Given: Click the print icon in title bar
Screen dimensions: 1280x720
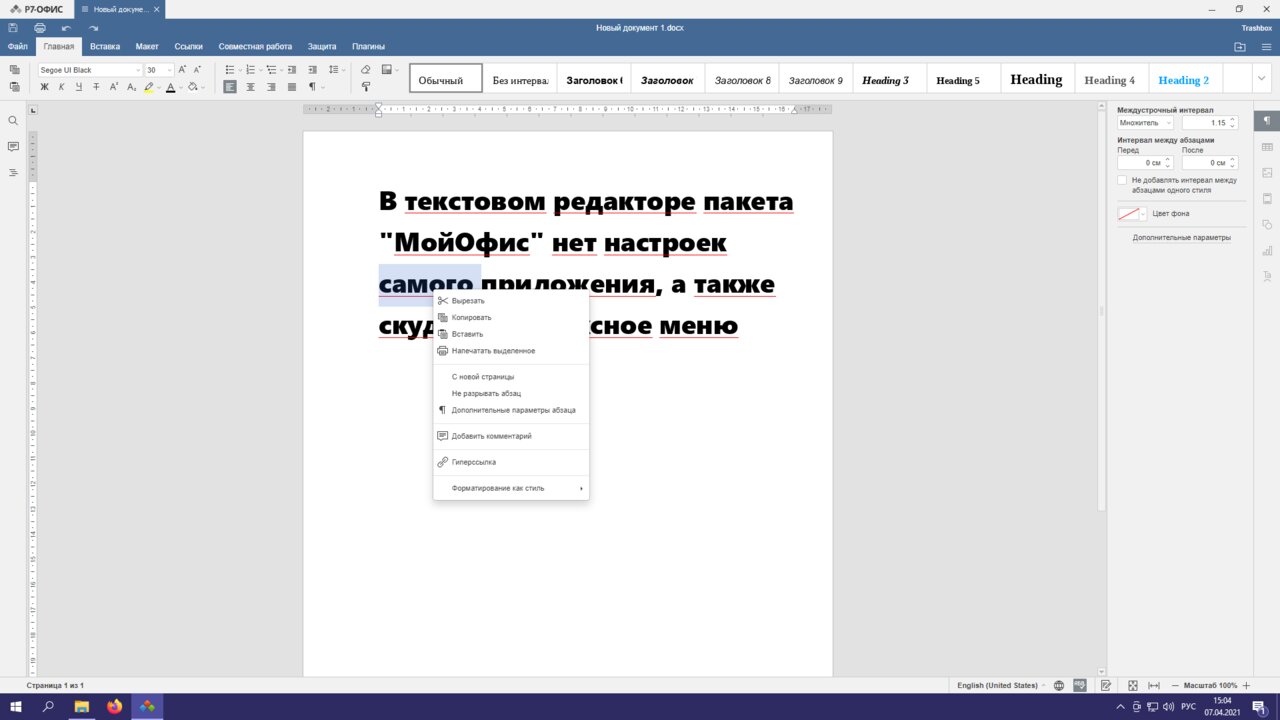Looking at the screenshot, I should 40,28.
